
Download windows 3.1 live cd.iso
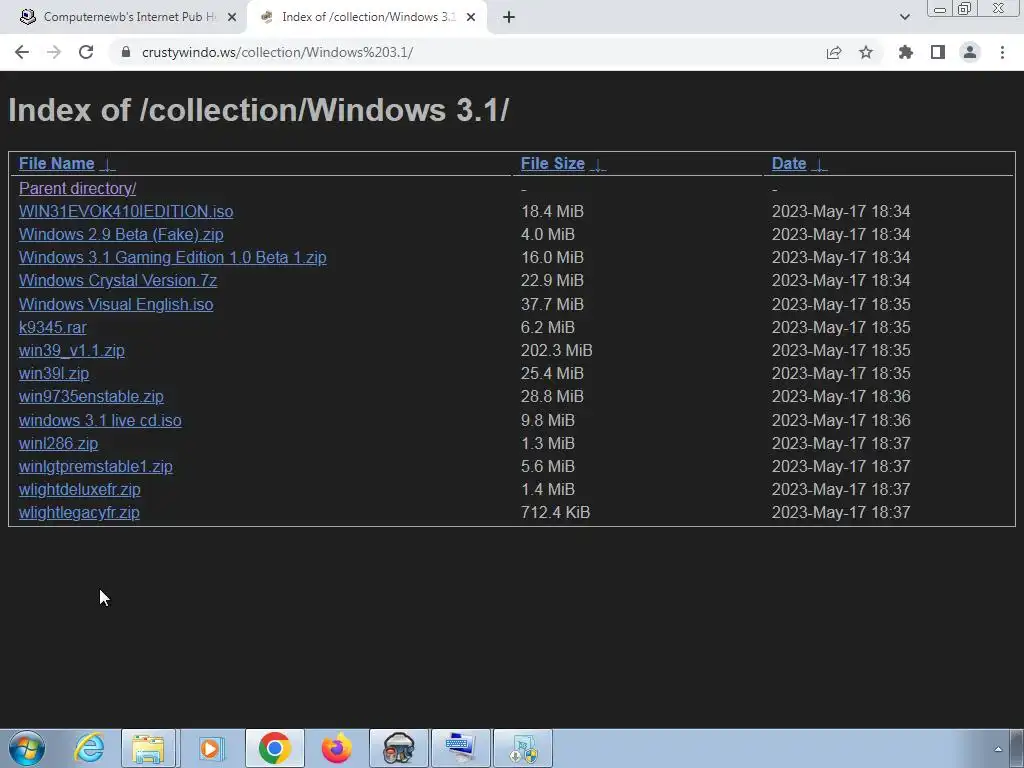click(x=100, y=421)
